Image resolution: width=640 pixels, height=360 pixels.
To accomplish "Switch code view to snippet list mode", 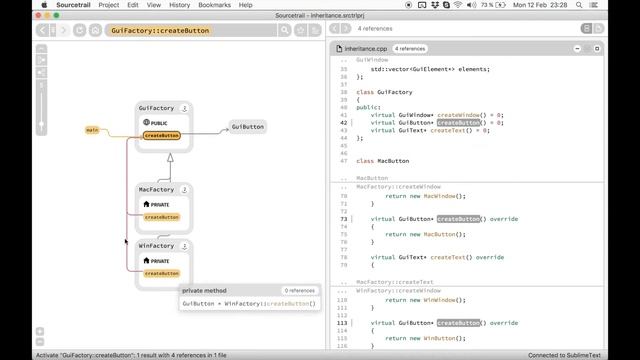I will [x=587, y=29].
